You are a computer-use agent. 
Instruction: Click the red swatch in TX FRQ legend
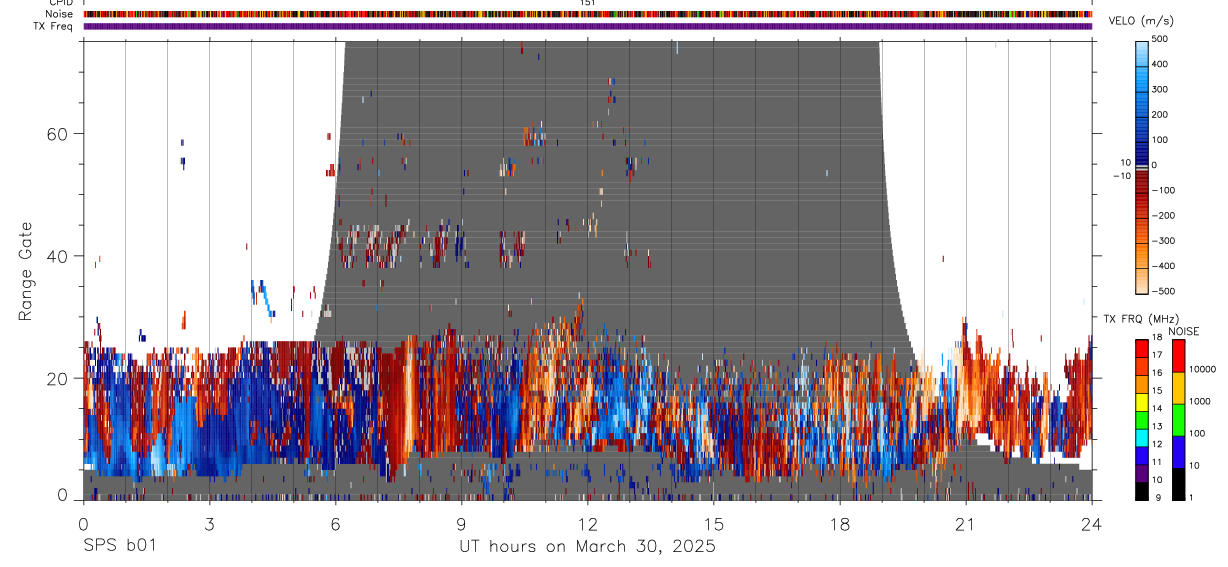tap(1142, 349)
